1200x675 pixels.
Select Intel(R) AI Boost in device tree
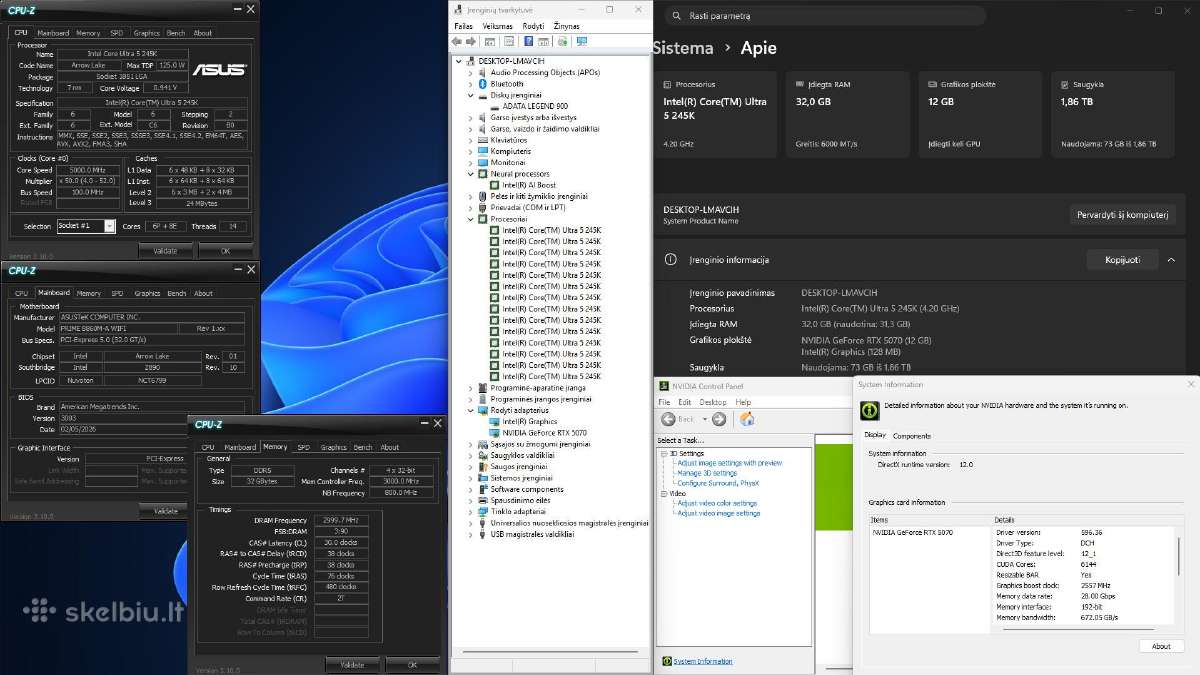(529, 185)
